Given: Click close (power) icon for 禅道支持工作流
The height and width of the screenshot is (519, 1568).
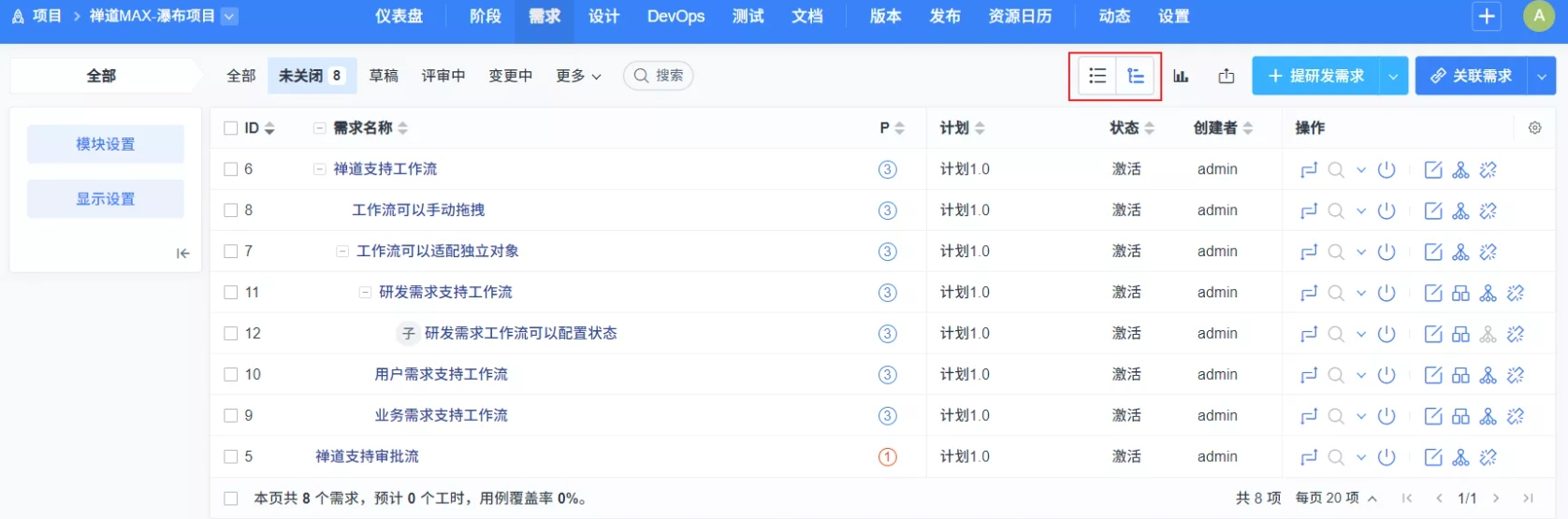Looking at the screenshot, I should 1387,169.
